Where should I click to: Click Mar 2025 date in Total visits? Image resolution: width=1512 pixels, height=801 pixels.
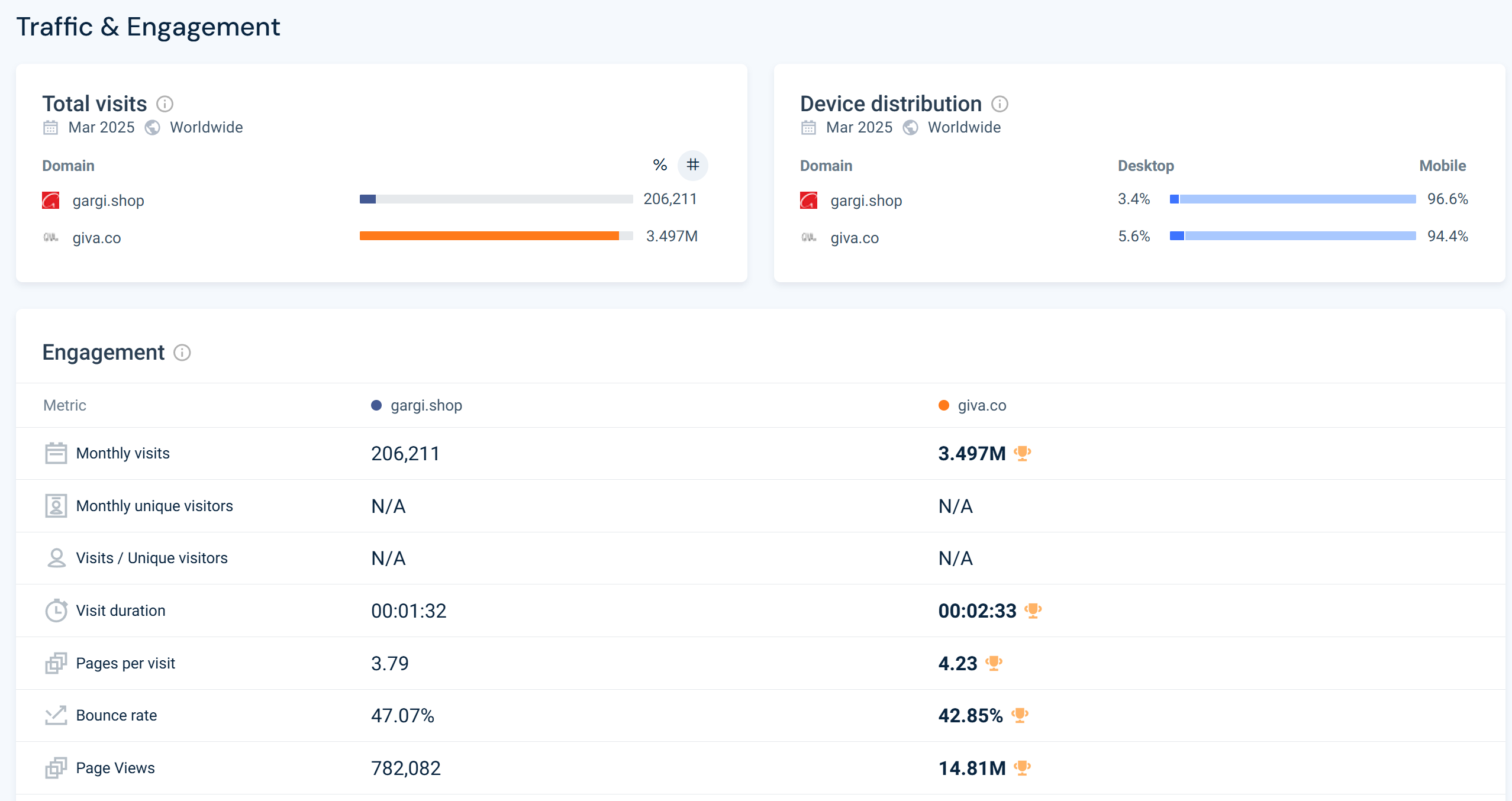(x=101, y=127)
